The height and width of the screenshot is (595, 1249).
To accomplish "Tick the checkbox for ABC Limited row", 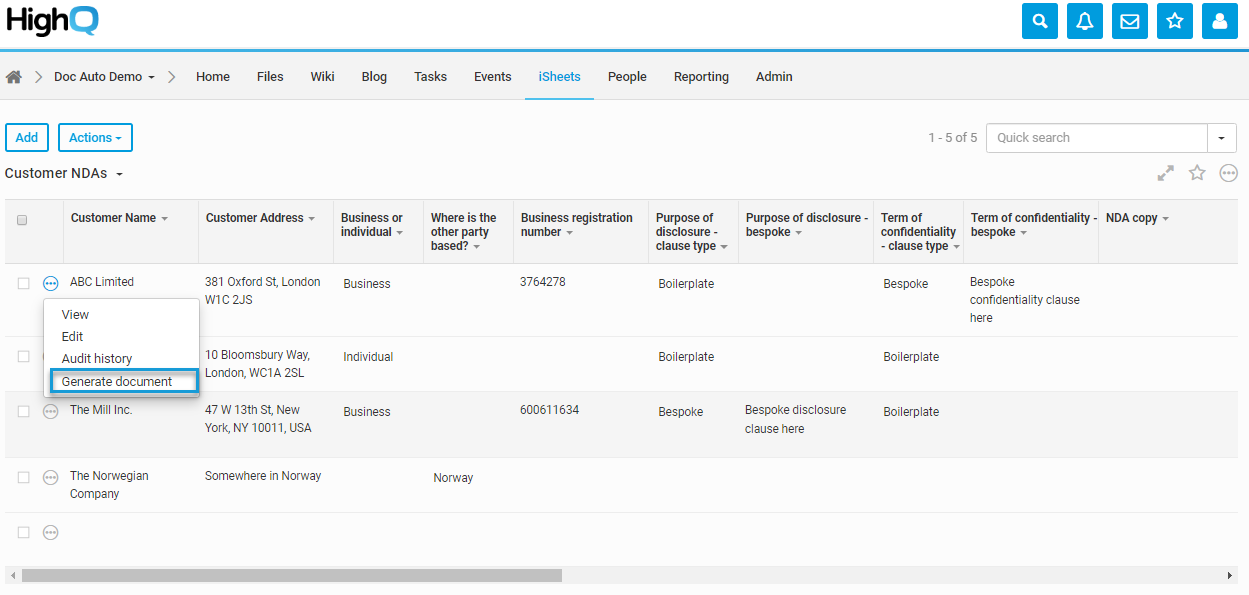I will tap(24, 284).
